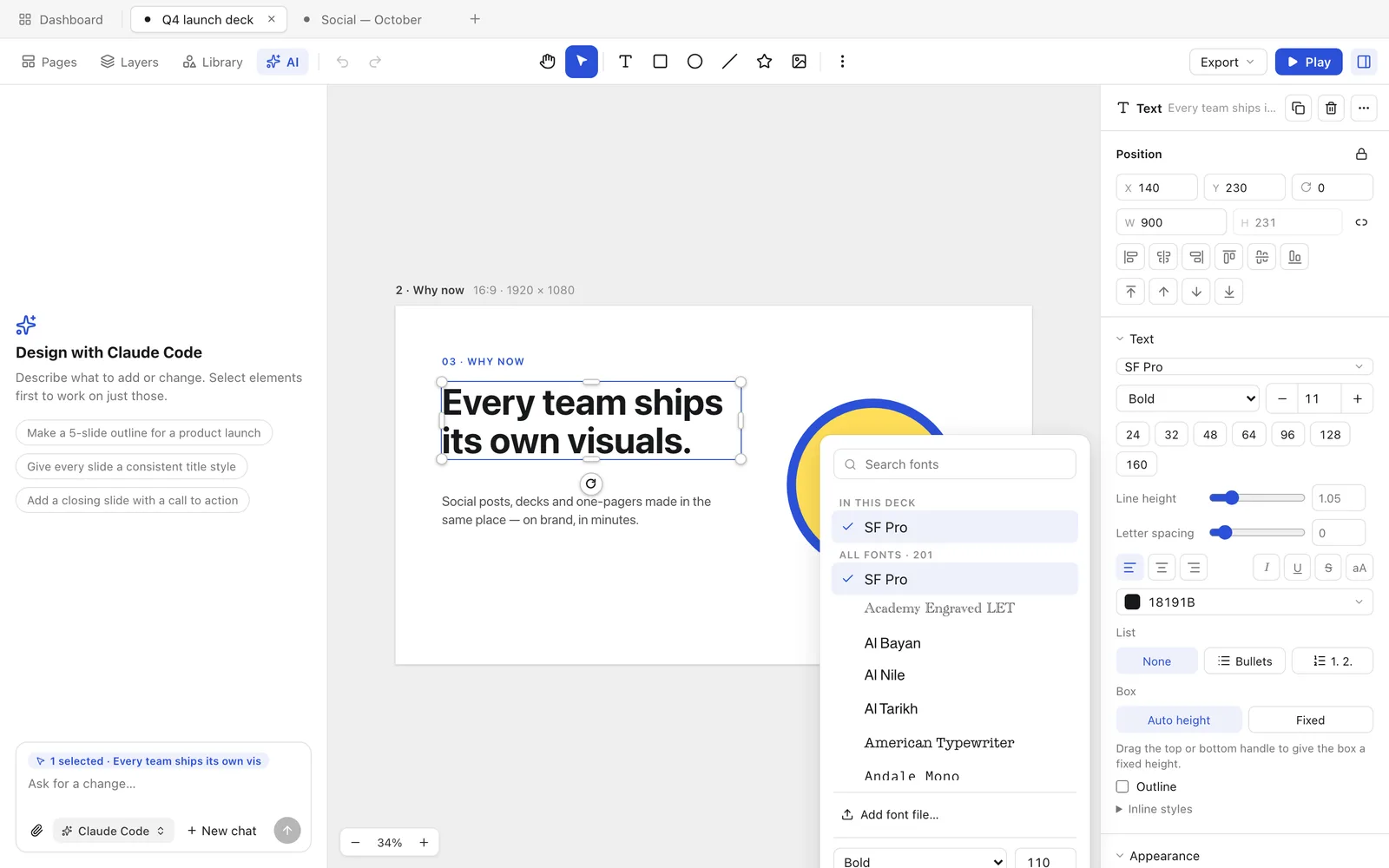The height and width of the screenshot is (868, 1389).
Task: Click Add font file...
Action: (890, 814)
